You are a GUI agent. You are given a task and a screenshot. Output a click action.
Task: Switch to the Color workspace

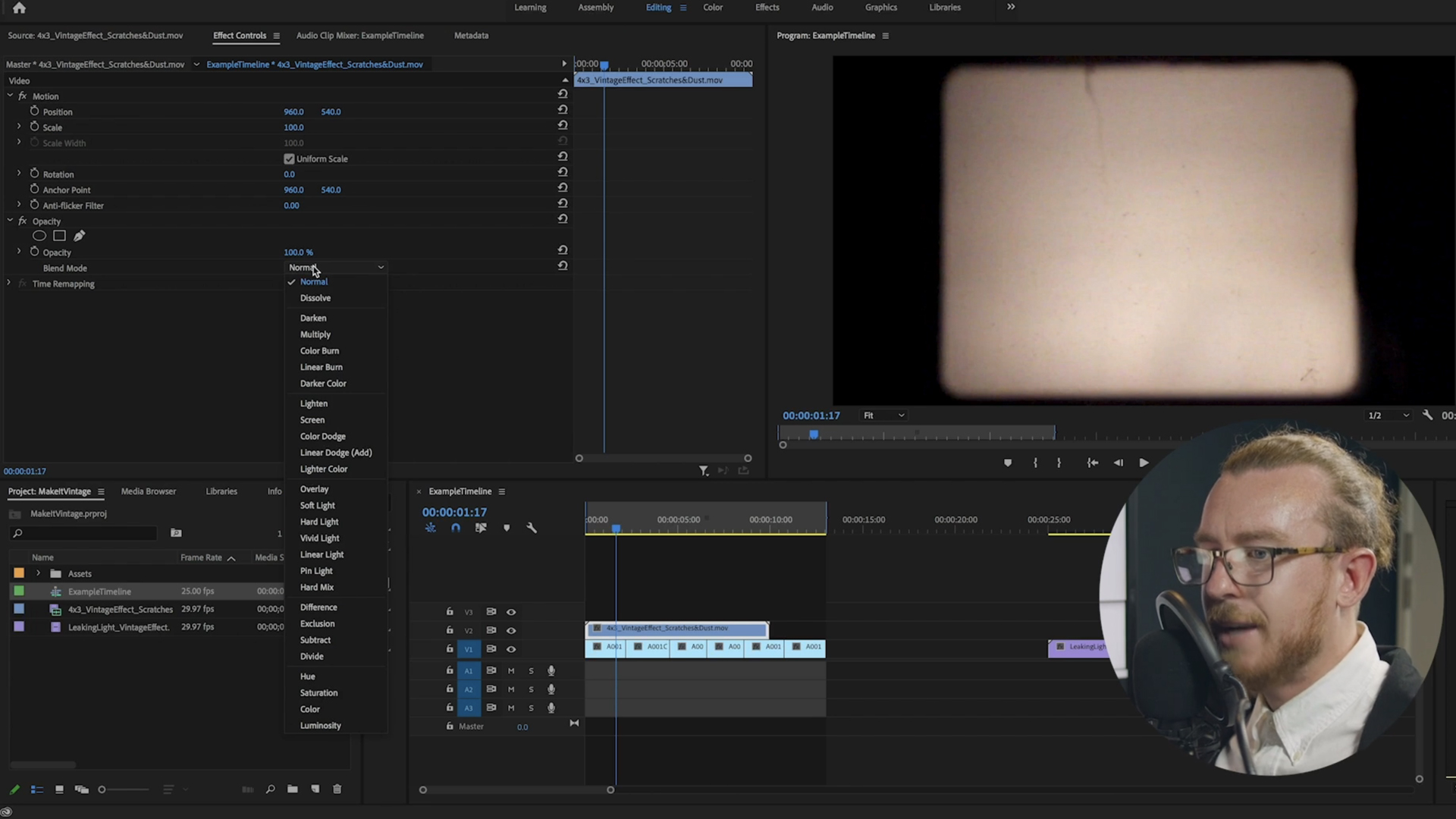point(713,8)
